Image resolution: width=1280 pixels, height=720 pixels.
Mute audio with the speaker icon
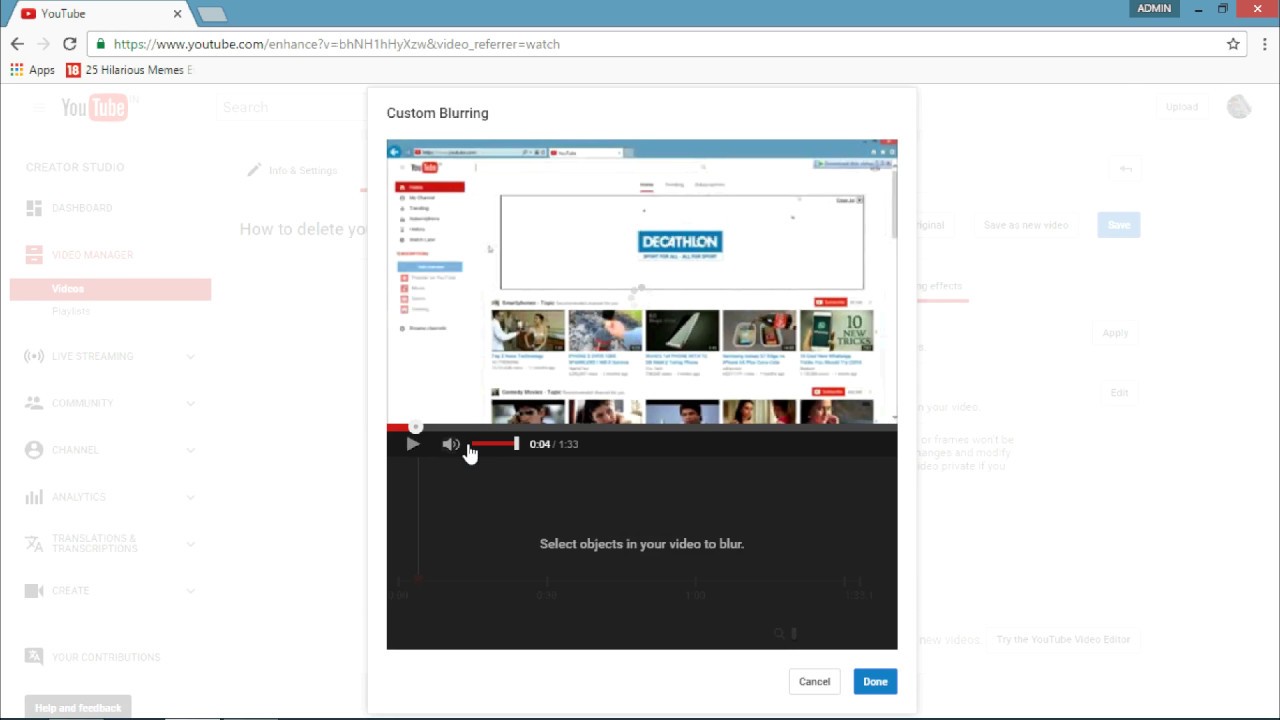pos(451,444)
